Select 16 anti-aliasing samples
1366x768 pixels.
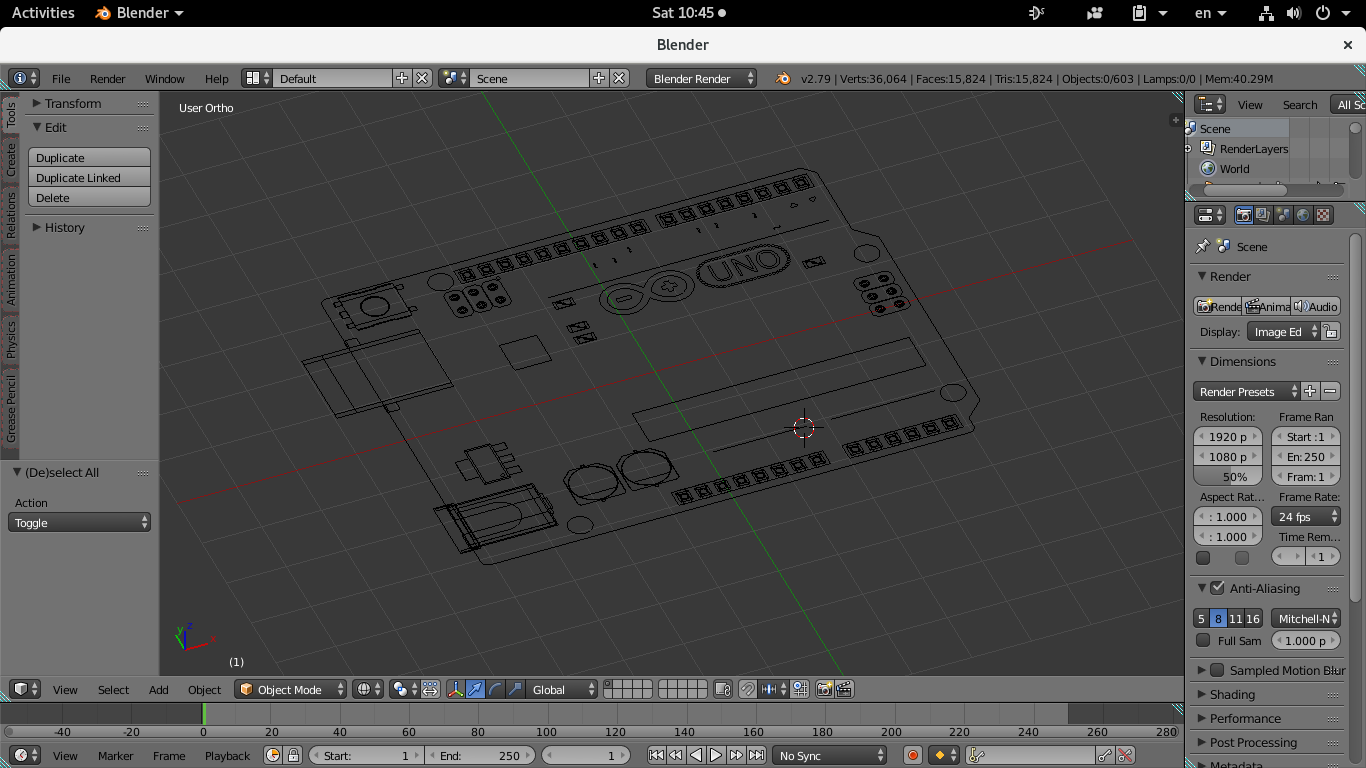pos(1253,618)
